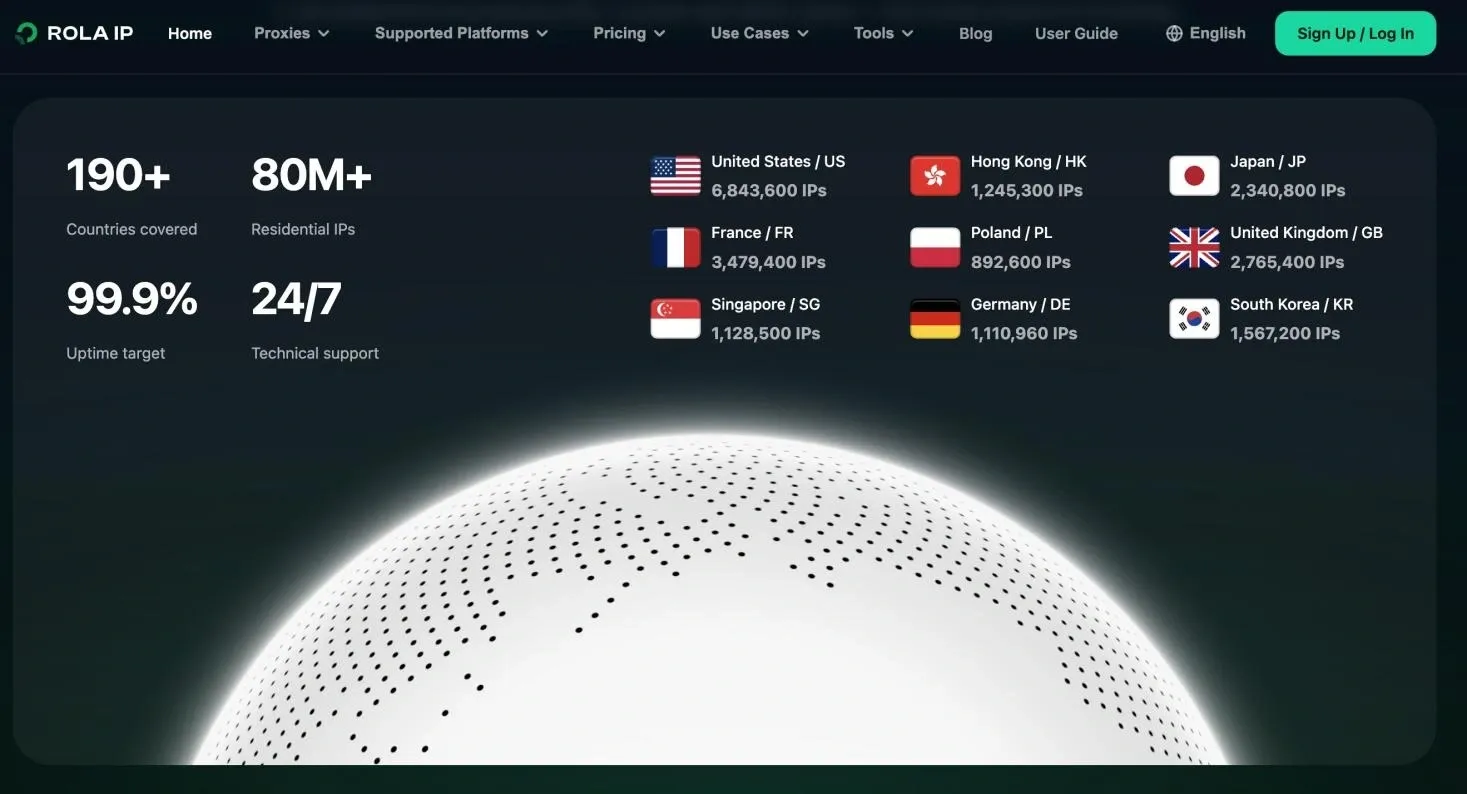Click the 892,600 IPs count
The image size is (1467, 794).
1021,262
